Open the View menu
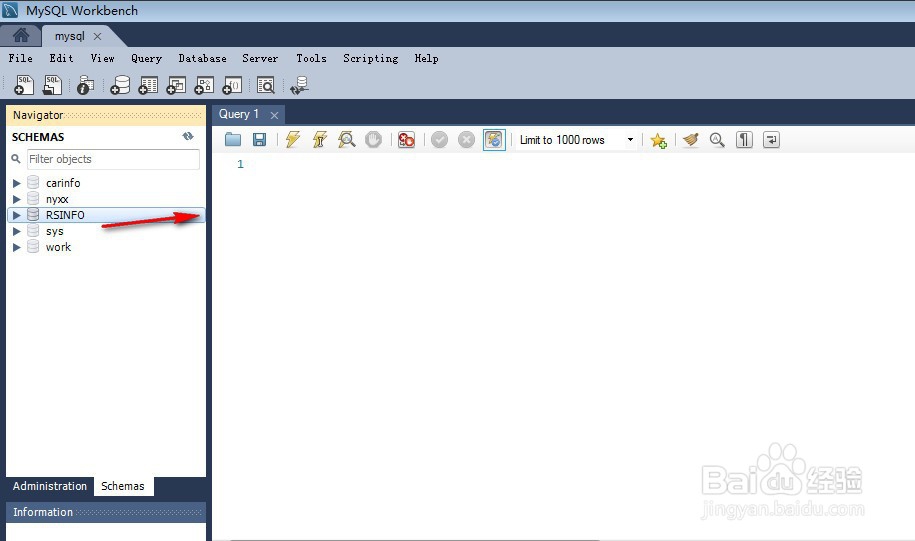The height and width of the screenshot is (541, 915). click(102, 58)
